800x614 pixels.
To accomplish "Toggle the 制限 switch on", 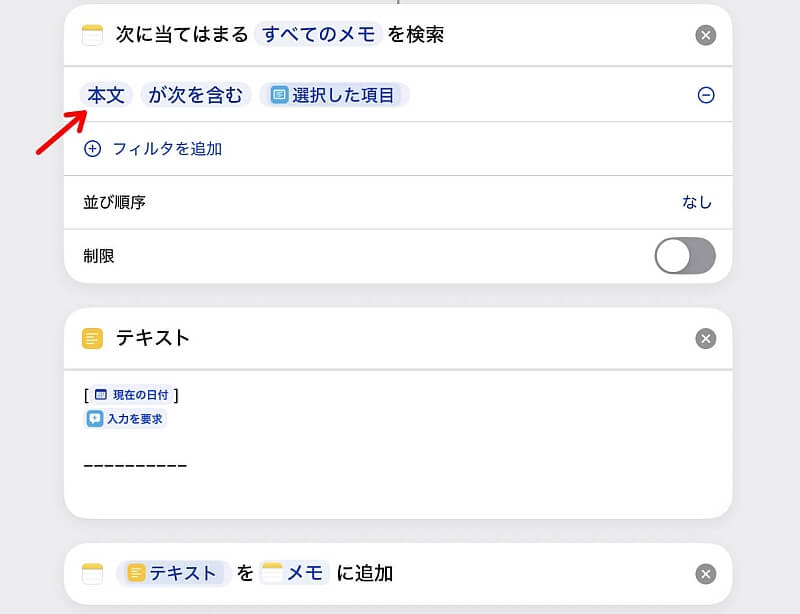I will [x=685, y=256].
